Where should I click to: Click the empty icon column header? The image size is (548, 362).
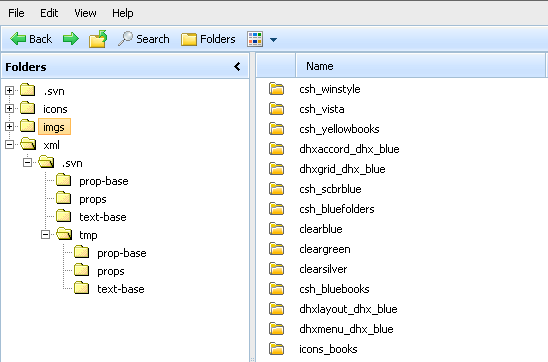(276, 66)
